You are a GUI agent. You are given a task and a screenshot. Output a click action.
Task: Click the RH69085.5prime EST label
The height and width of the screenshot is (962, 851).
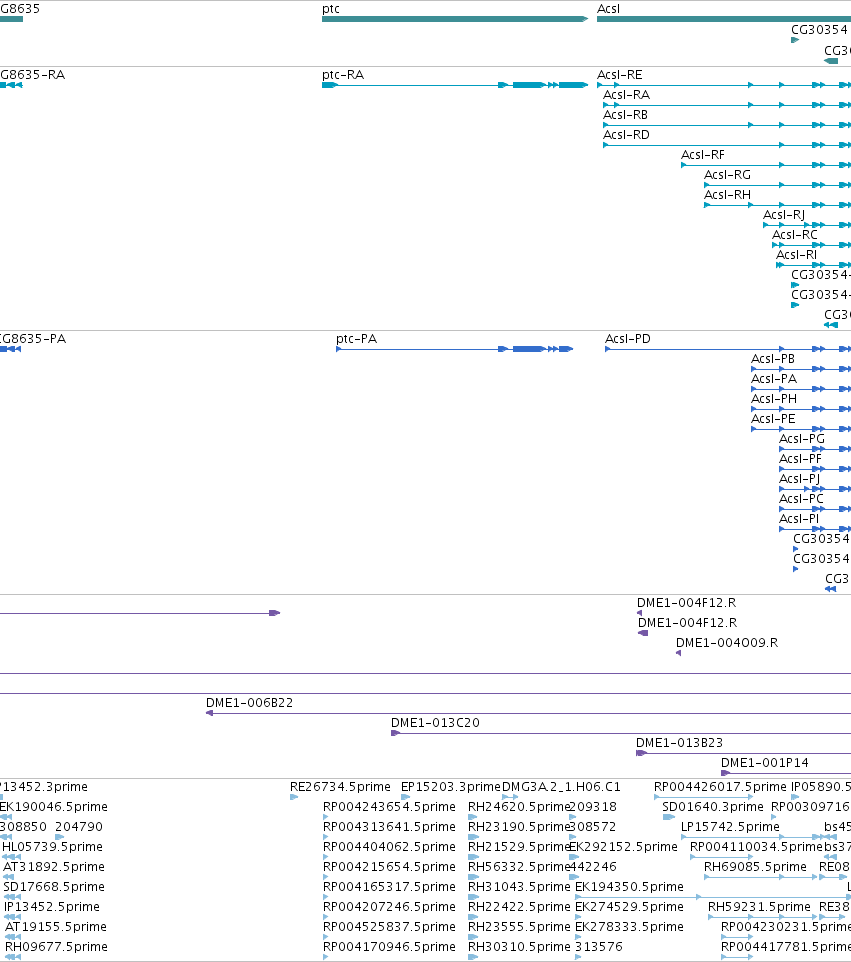[755, 866]
